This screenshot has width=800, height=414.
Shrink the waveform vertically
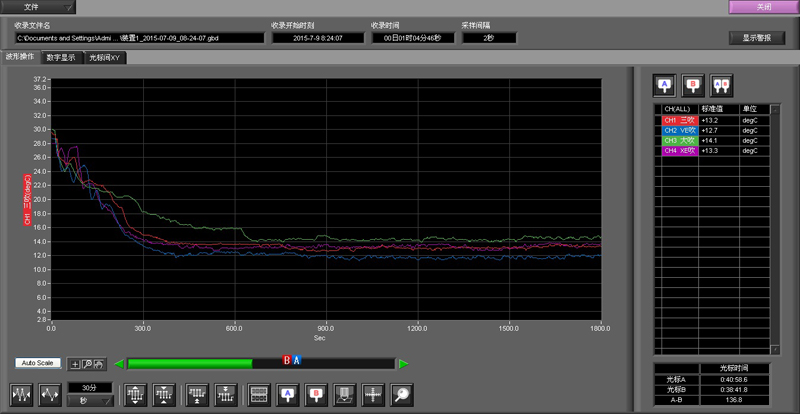[164, 395]
